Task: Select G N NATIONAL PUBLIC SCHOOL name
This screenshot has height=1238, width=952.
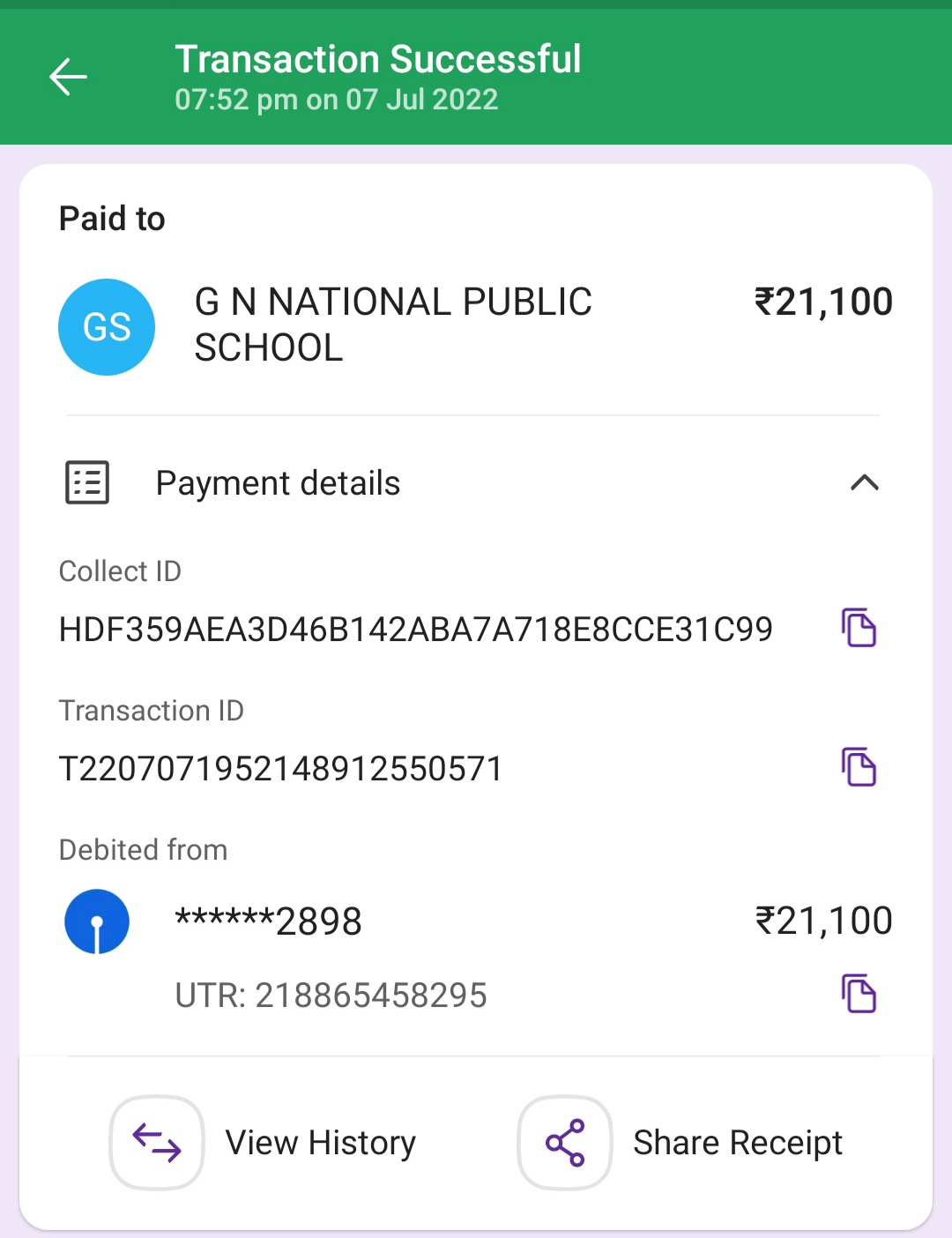Action: pos(392,324)
